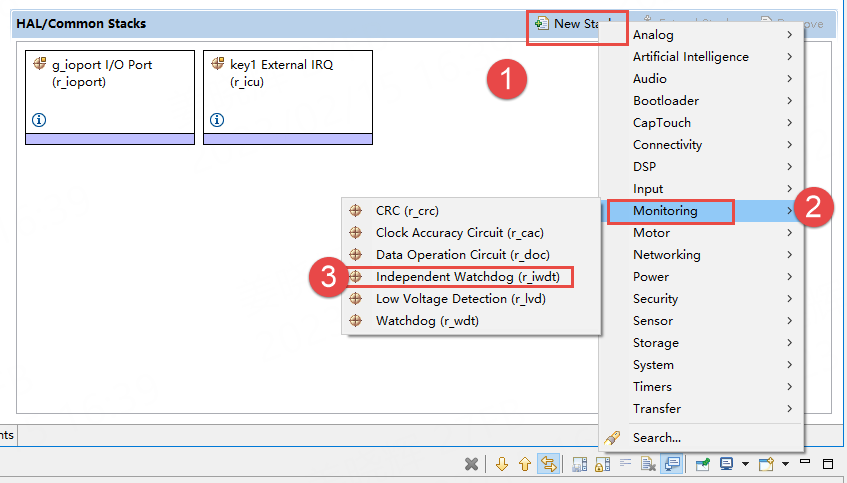Click the pin console icon
The image size is (847, 483).
coord(703,464)
